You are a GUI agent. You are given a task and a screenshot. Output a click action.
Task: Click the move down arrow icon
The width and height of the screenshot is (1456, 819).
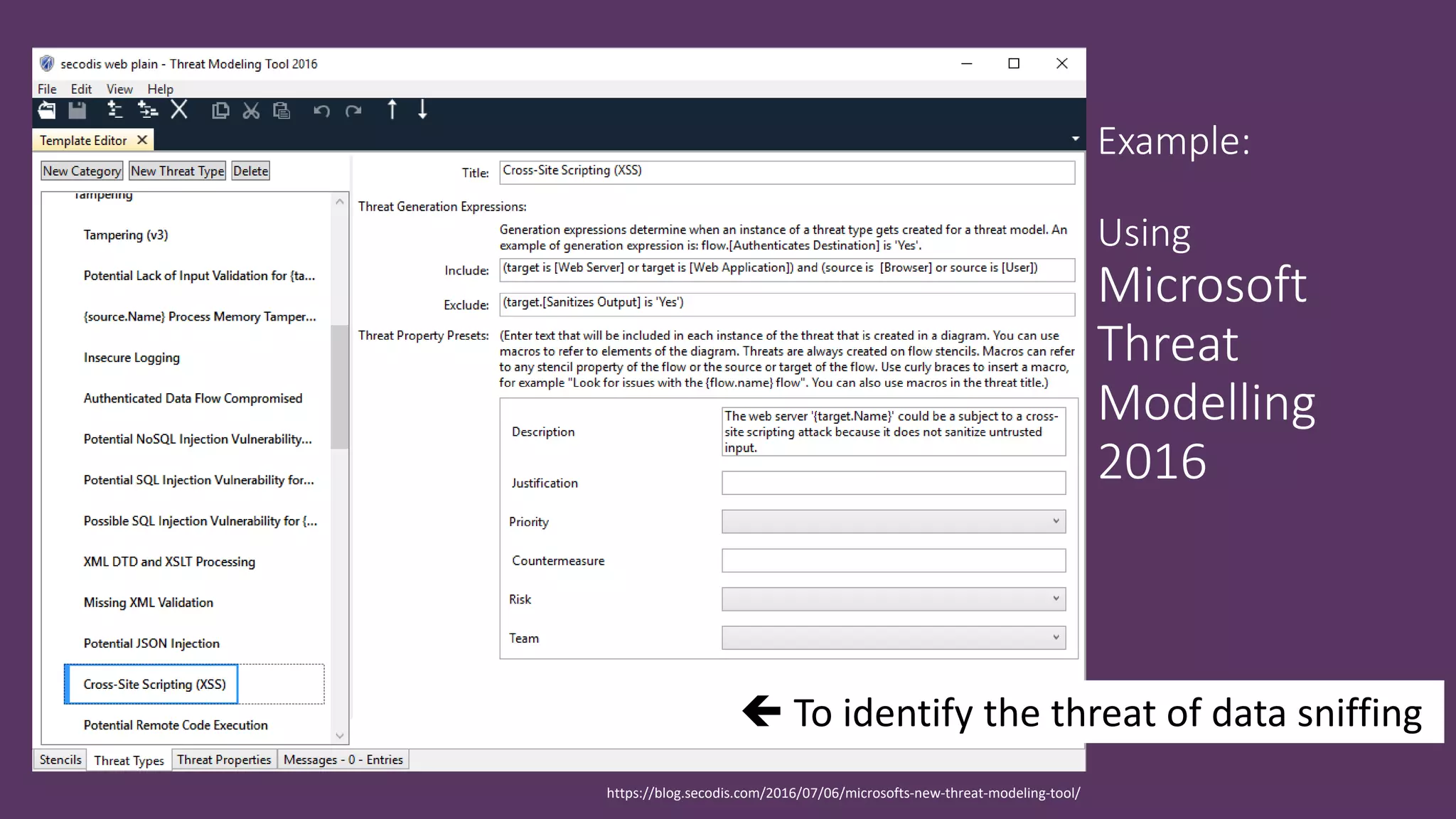(x=422, y=110)
